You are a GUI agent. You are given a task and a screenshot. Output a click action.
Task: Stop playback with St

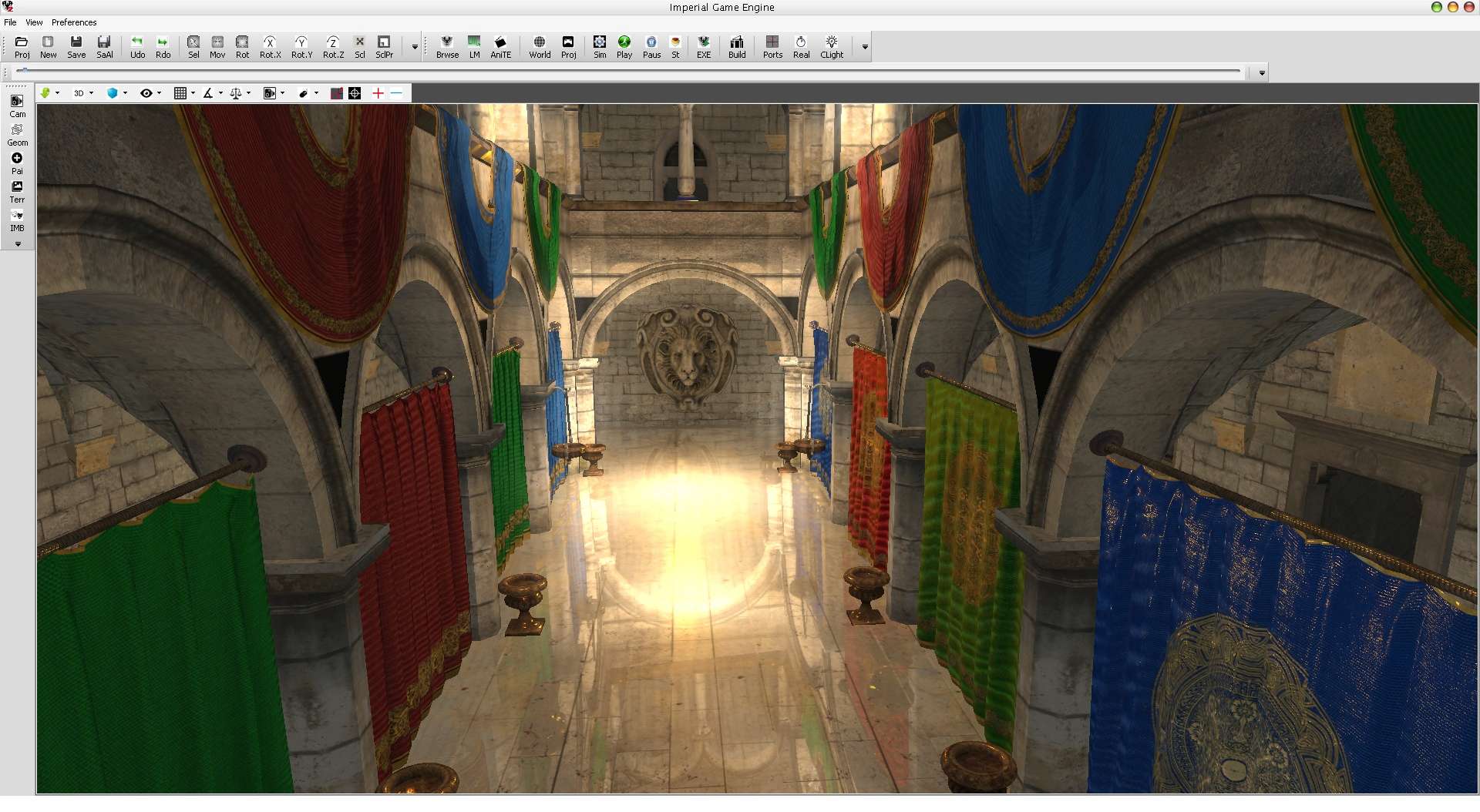click(x=675, y=46)
